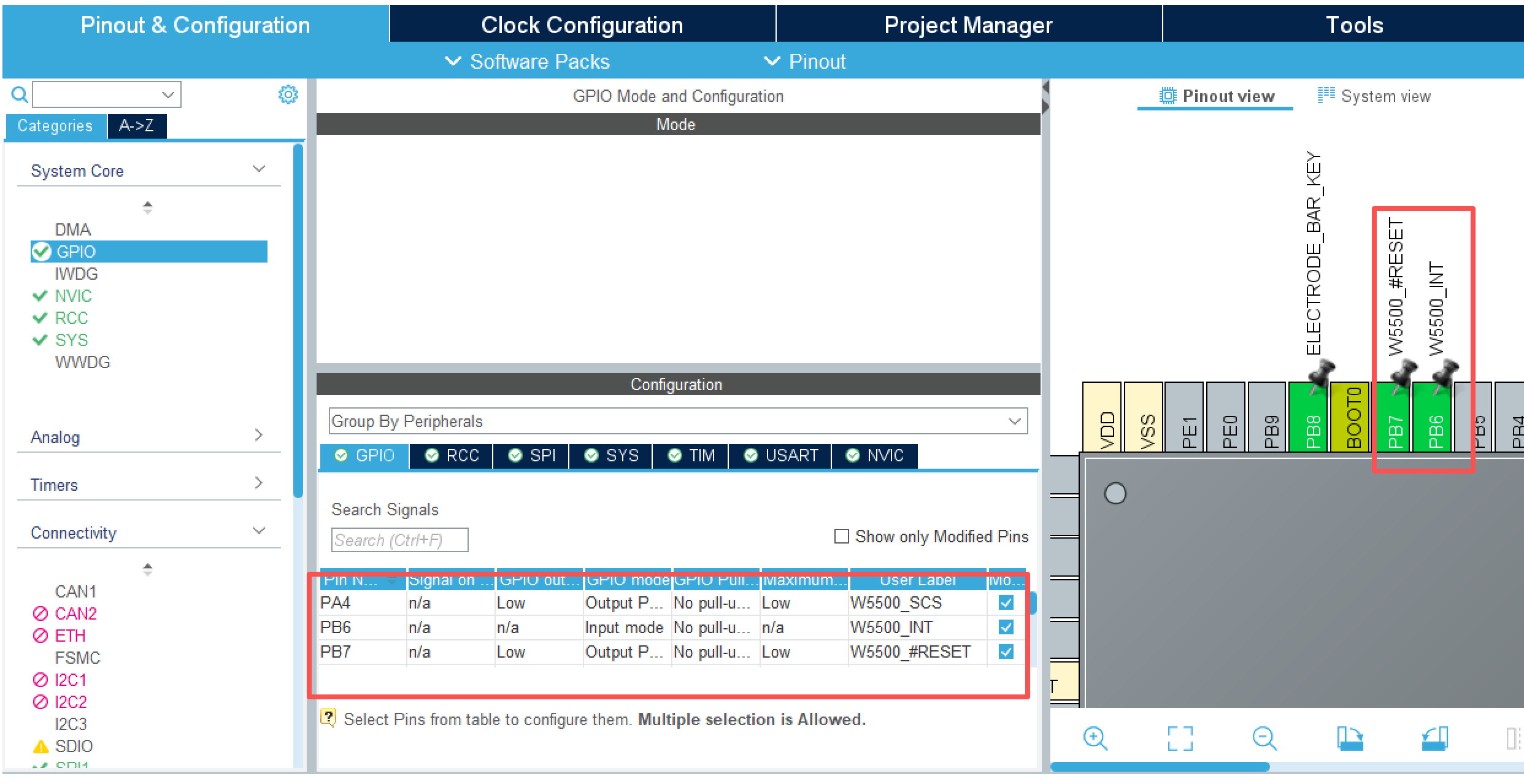The width and height of the screenshot is (1524, 784).
Task: Open the SPI configuration tab
Action: tap(532, 456)
